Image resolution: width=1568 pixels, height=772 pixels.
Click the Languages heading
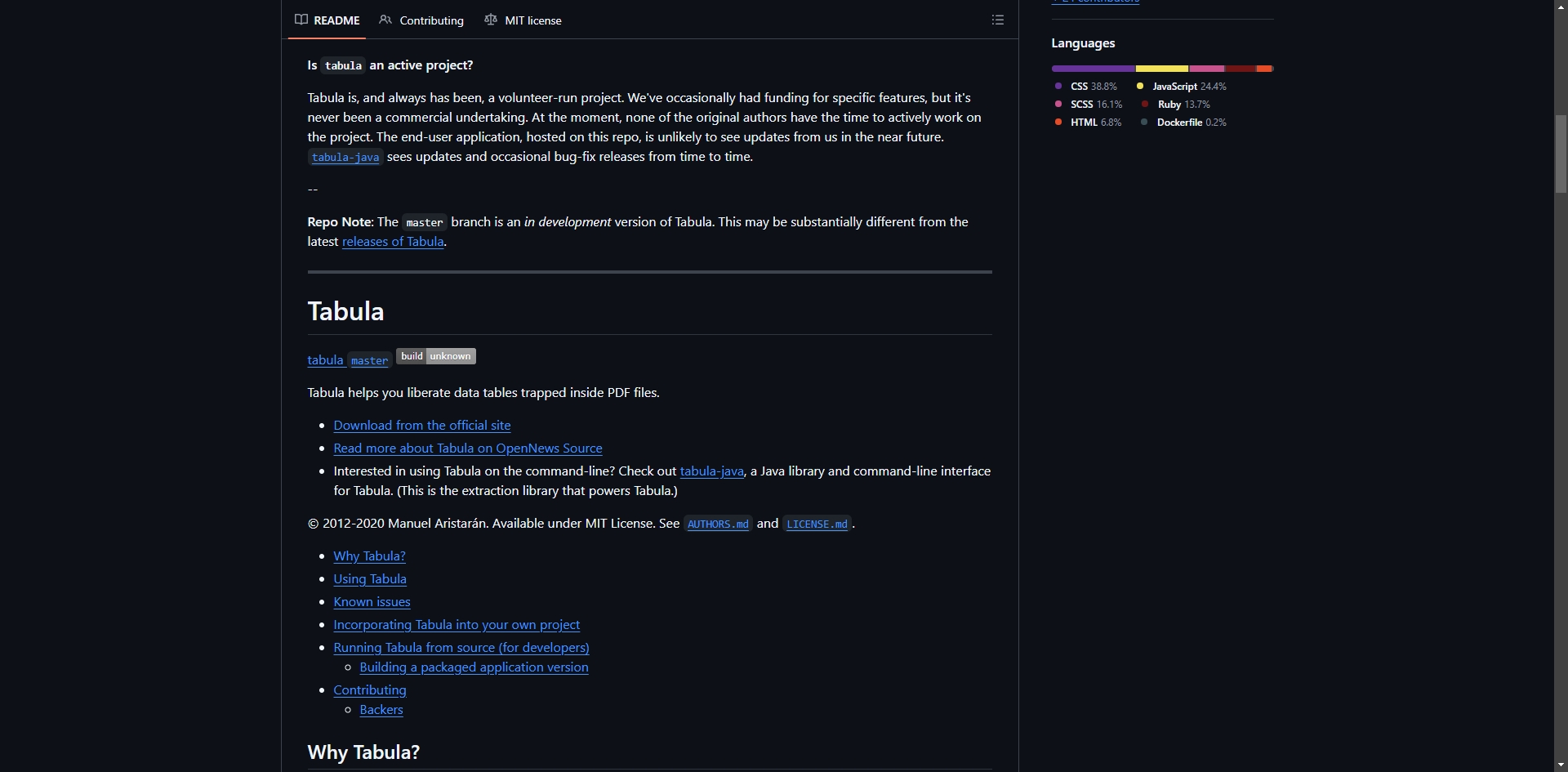1083,43
